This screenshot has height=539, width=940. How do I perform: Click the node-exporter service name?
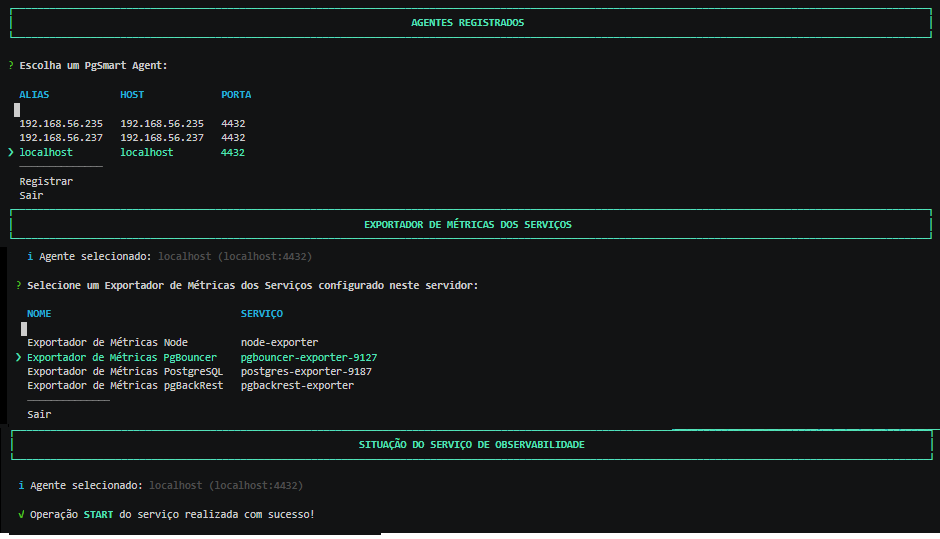pyautogui.click(x=279, y=342)
